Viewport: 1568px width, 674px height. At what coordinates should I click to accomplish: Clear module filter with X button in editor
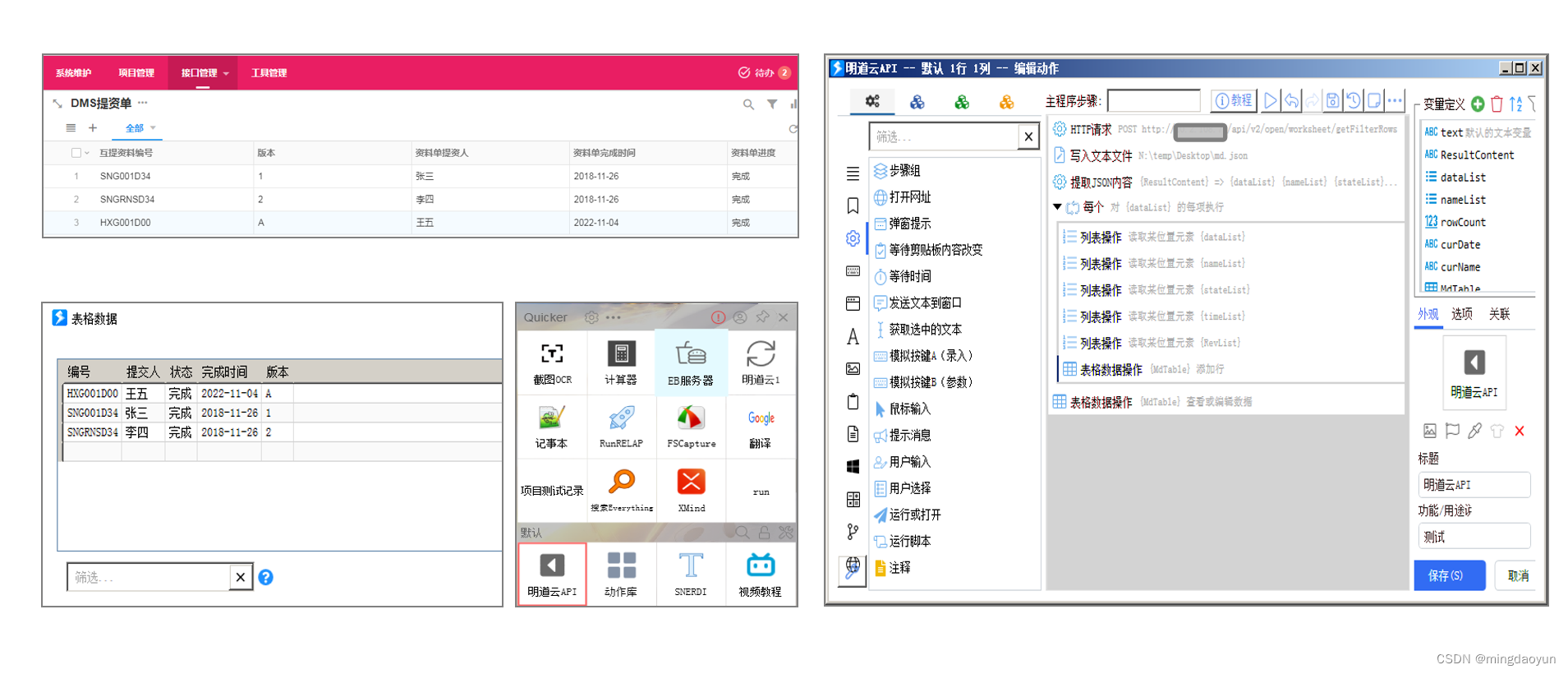click(1028, 136)
